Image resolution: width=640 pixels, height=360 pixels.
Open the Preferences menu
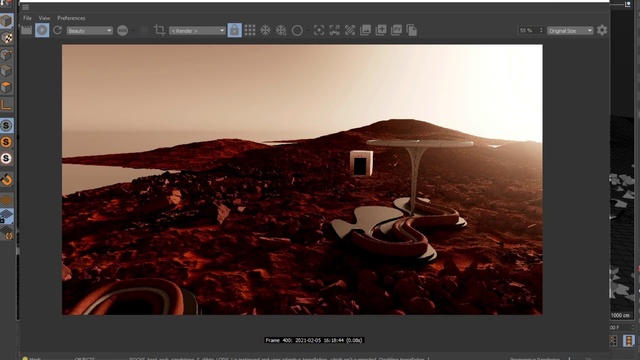pos(71,18)
